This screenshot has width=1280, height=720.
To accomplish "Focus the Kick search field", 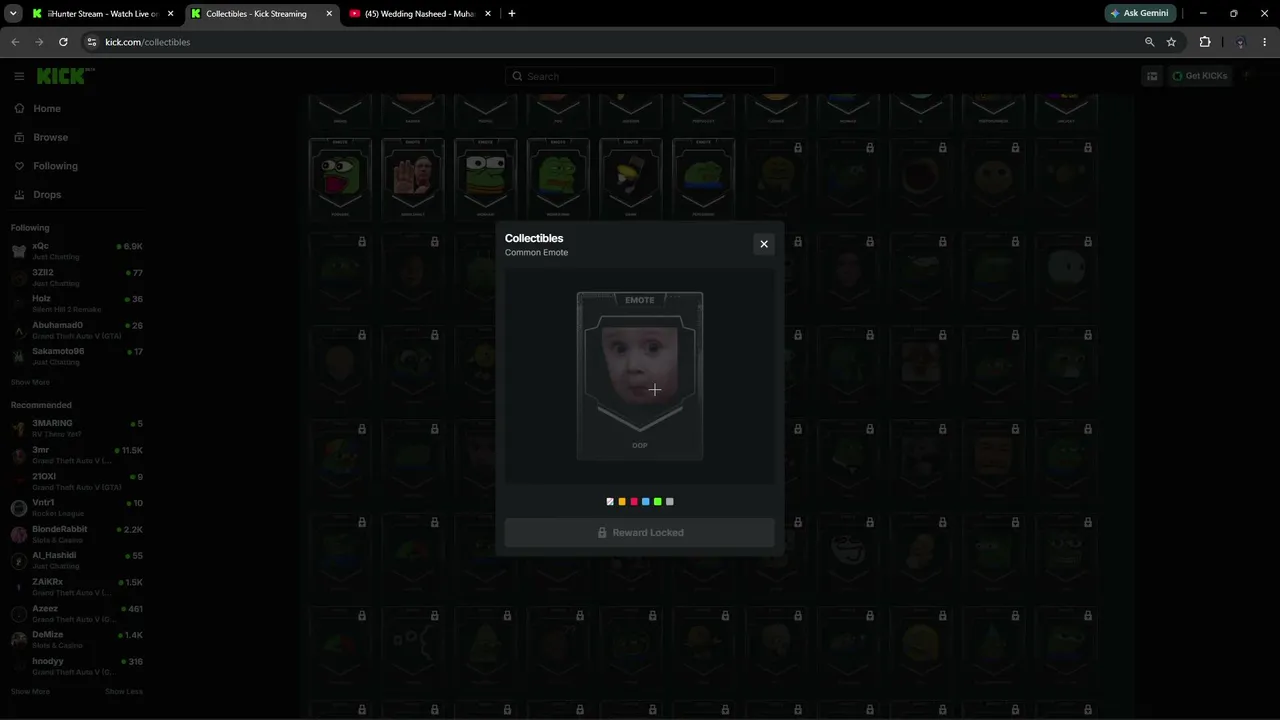I will click(640, 76).
